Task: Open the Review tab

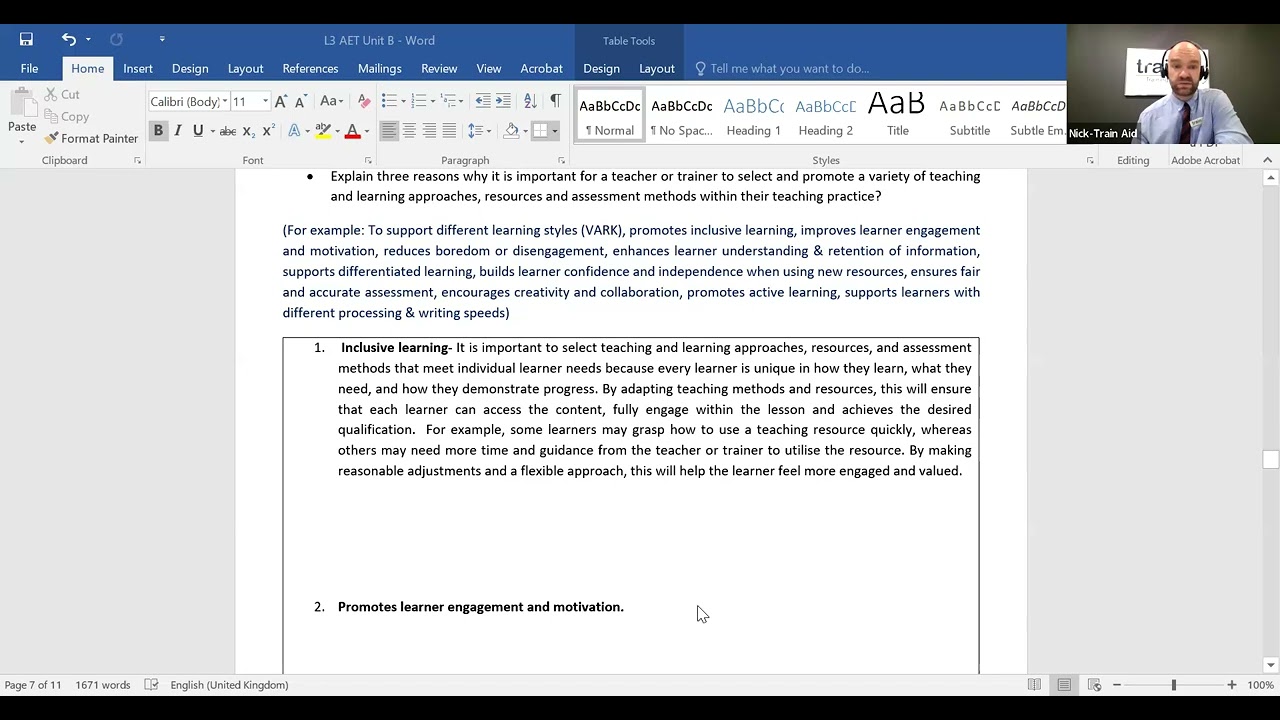Action: 439,68
